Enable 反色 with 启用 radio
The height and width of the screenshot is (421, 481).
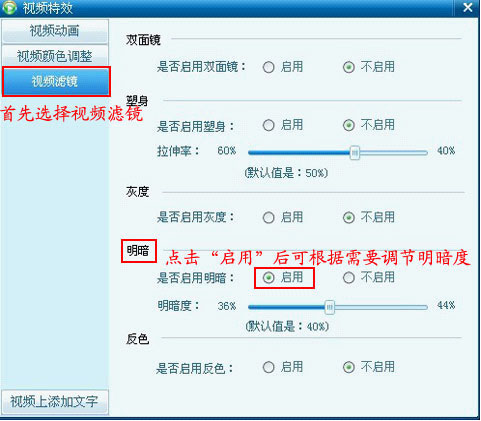coord(268,368)
